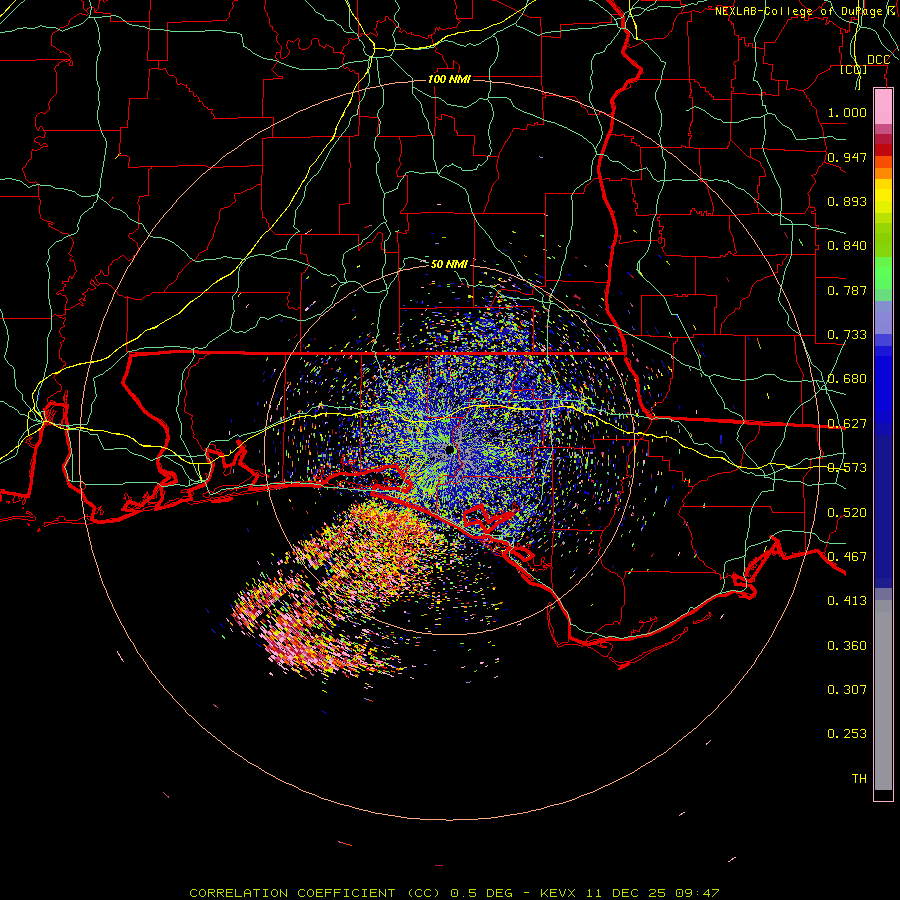Click the 0.787 scale value
This screenshot has height=900, width=900.
[847, 290]
